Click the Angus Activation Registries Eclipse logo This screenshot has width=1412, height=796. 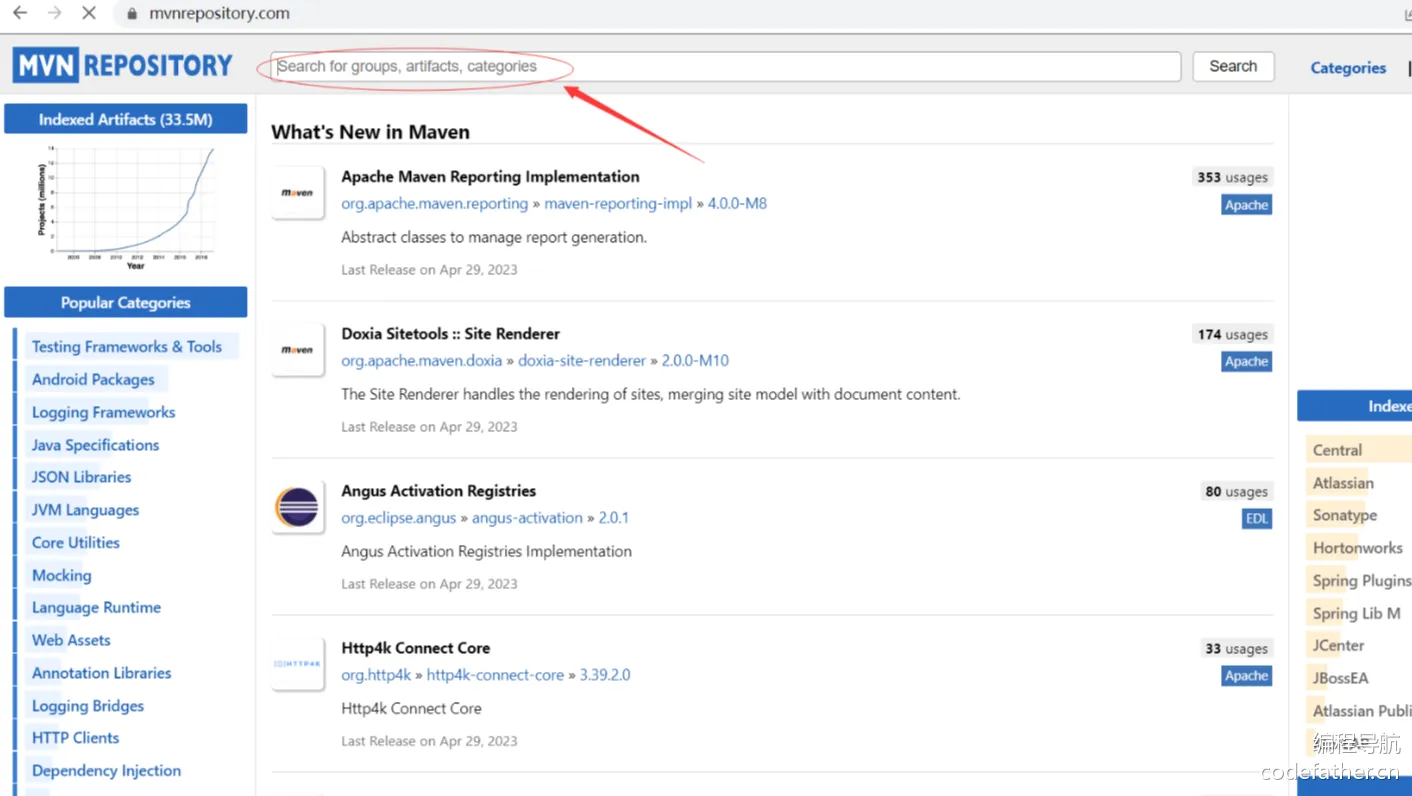coord(298,507)
